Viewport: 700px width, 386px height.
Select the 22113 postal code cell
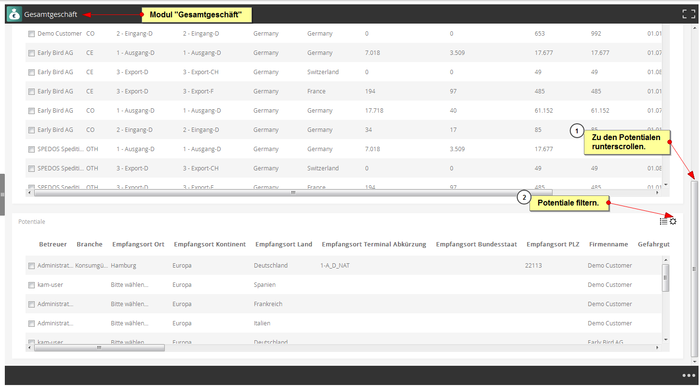533,265
